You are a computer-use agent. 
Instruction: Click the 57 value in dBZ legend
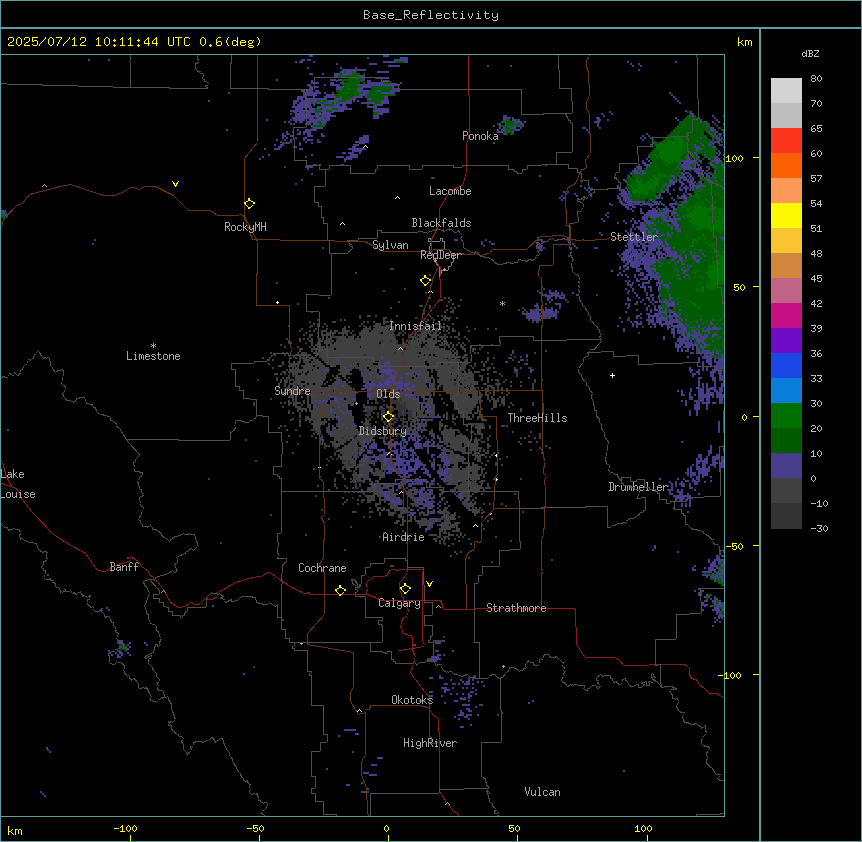point(816,179)
